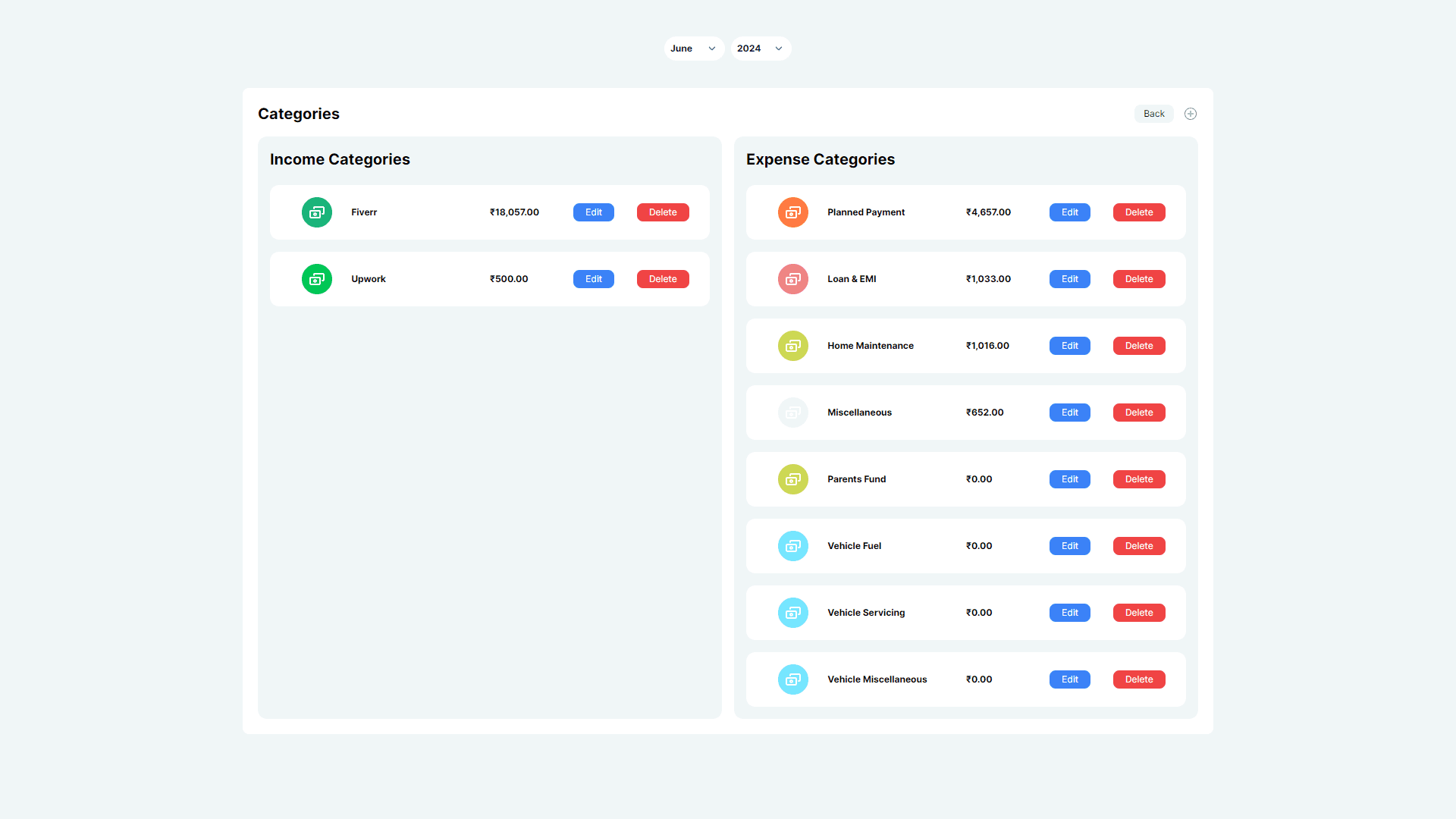Click the Fiverr income category icon
Viewport: 1456px width, 819px height.
point(316,212)
